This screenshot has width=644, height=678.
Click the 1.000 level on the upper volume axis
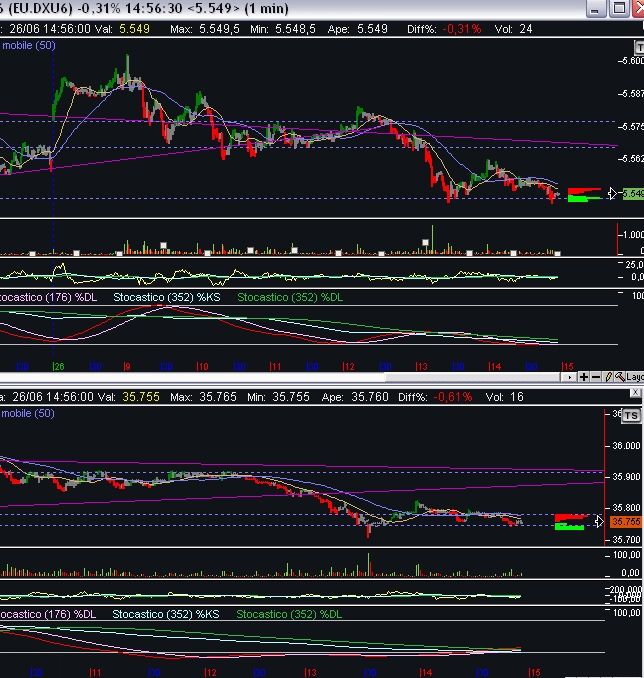(x=633, y=235)
